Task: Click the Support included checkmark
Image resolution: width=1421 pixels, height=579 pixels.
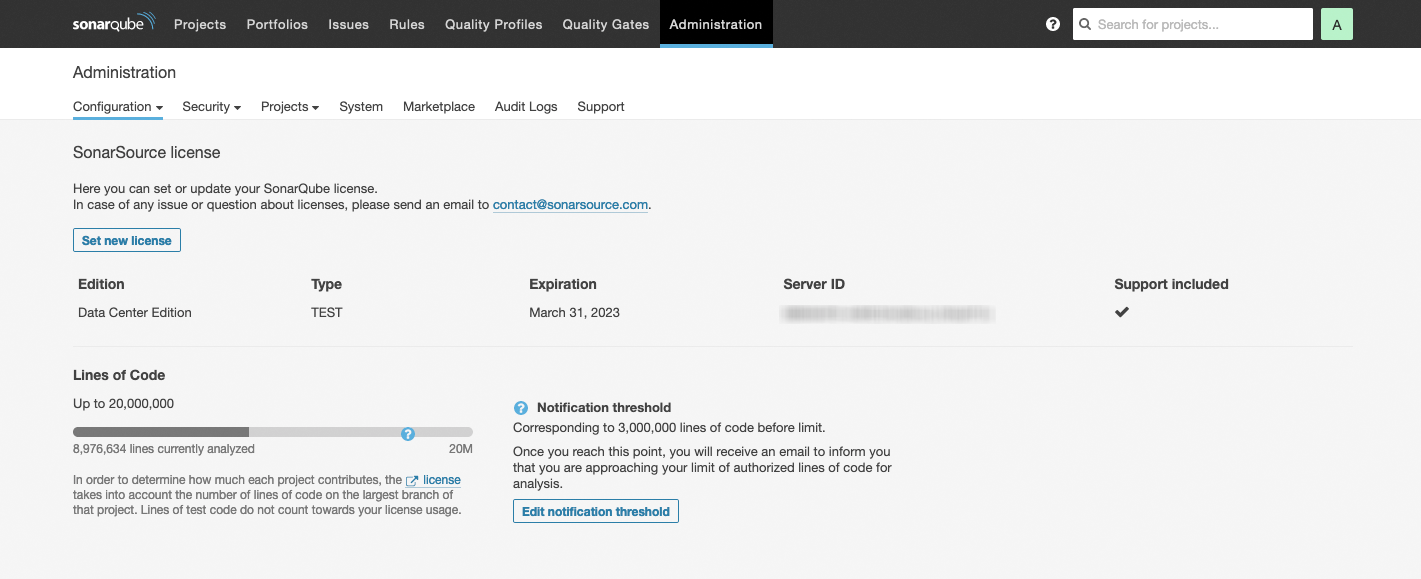Action: click(1121, 311)
